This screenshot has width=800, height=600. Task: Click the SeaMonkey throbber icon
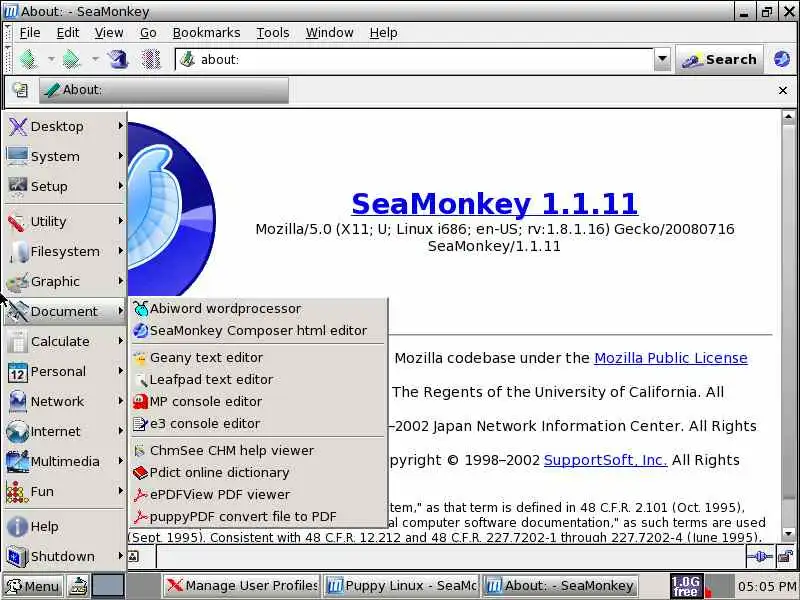[x=782, y=59]
